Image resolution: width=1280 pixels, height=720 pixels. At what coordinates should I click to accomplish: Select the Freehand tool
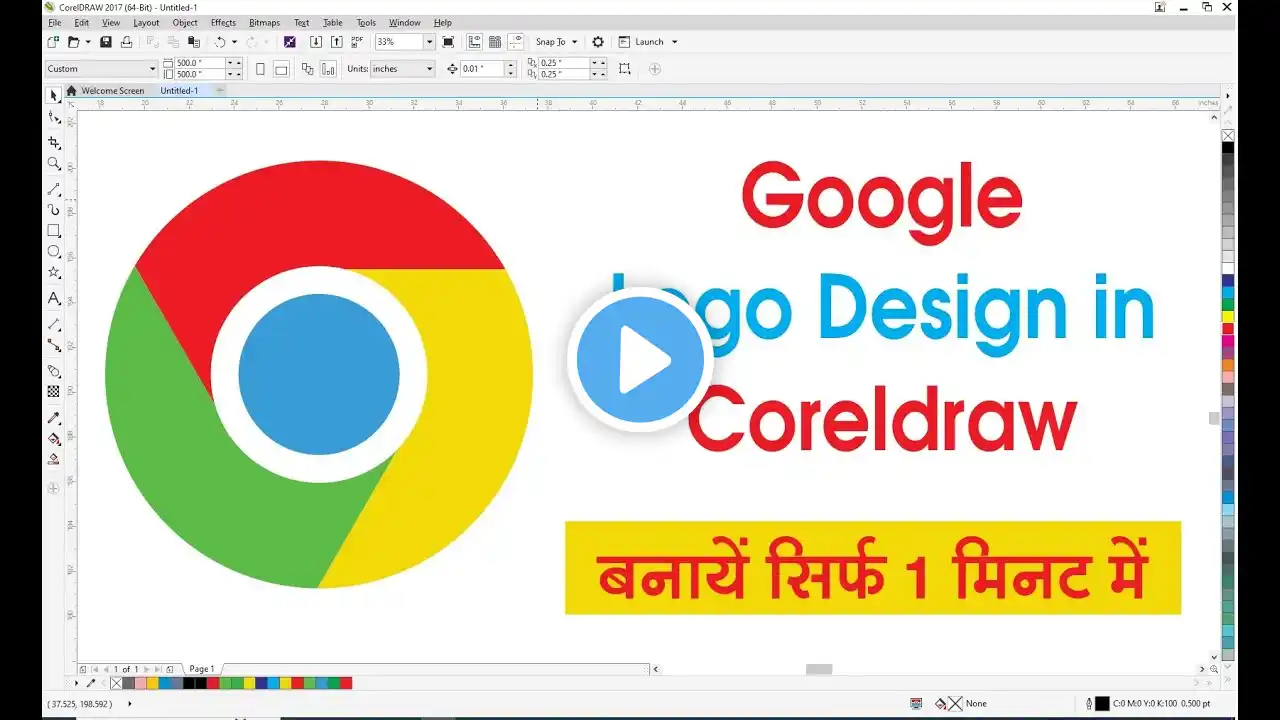tap(54, 189)
